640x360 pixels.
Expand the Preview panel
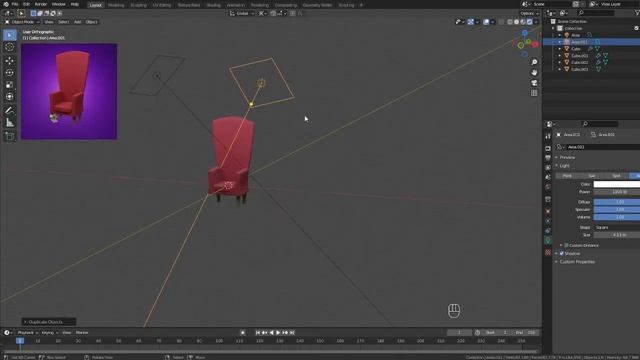[x=567, y=157]
